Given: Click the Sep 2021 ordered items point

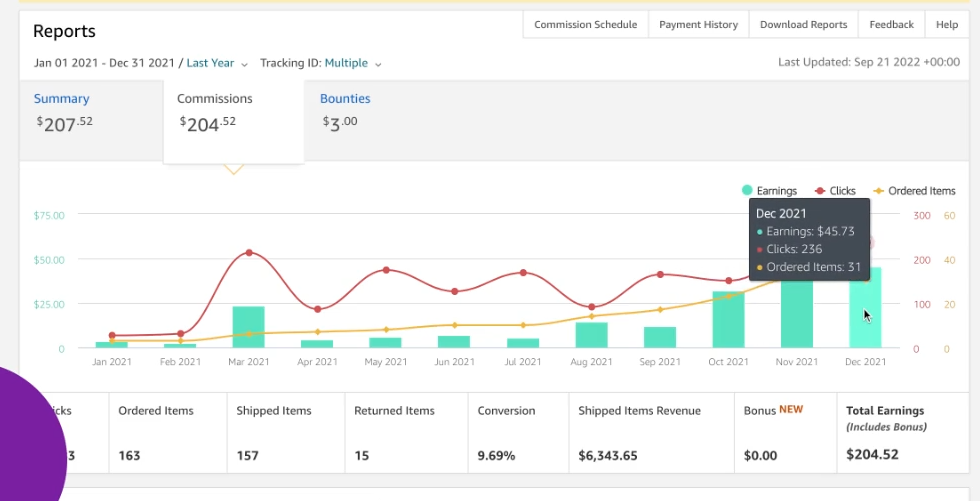Looking at the screenshot, I should click(660, 310).
